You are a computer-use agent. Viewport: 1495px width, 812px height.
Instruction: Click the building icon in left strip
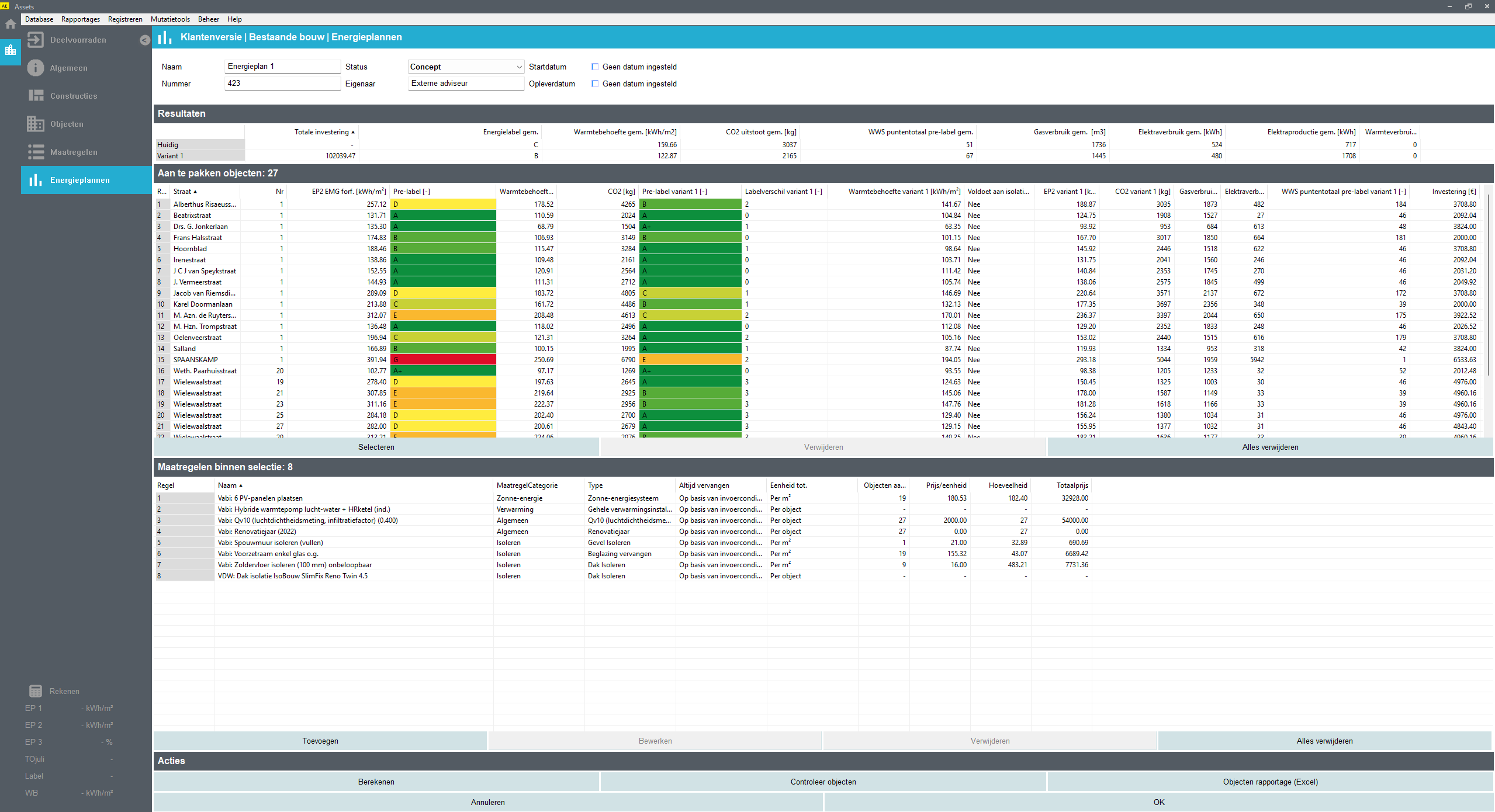(11, 50)
